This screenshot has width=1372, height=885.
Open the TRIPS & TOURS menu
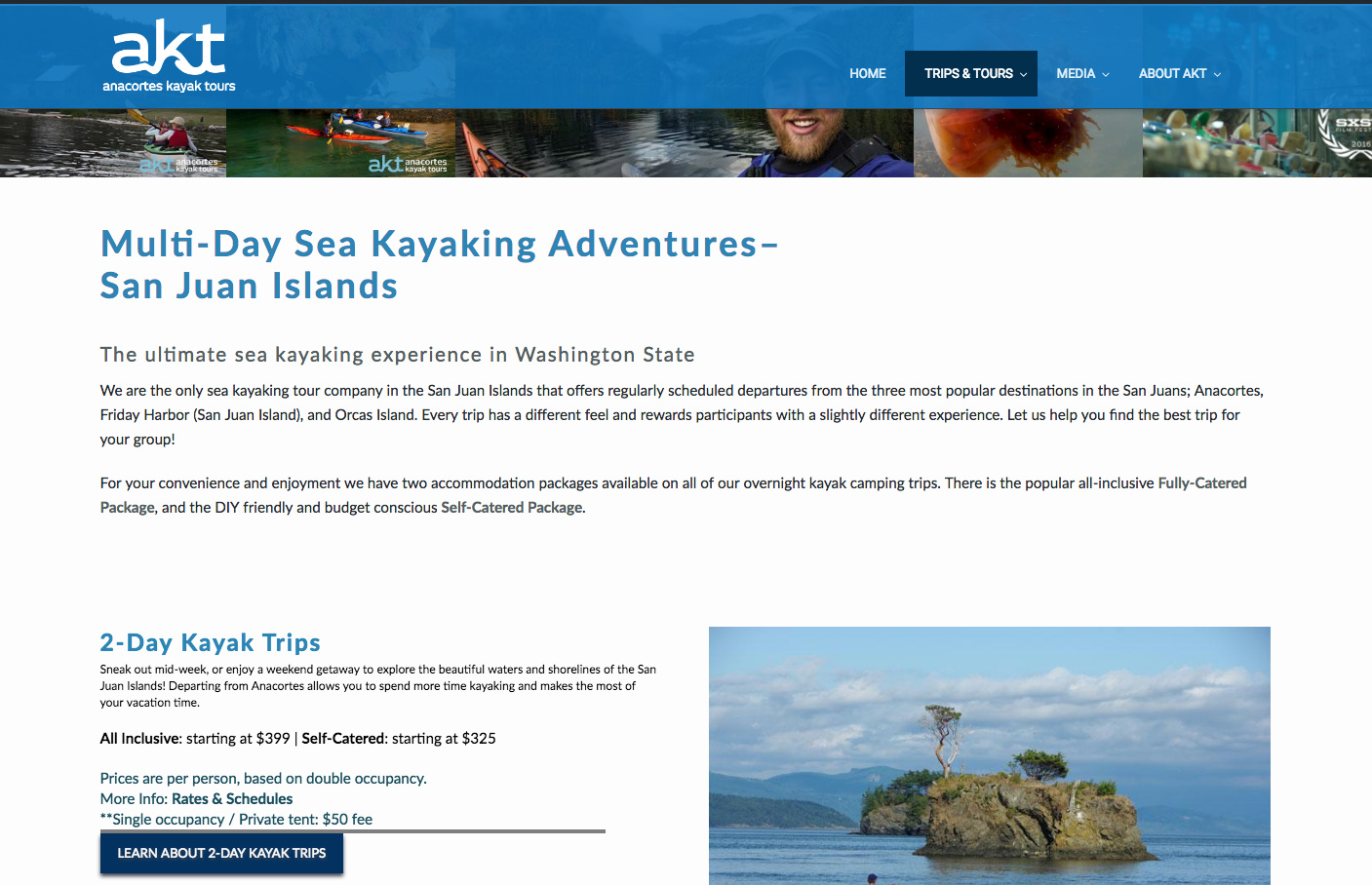(x=967, y=74)
